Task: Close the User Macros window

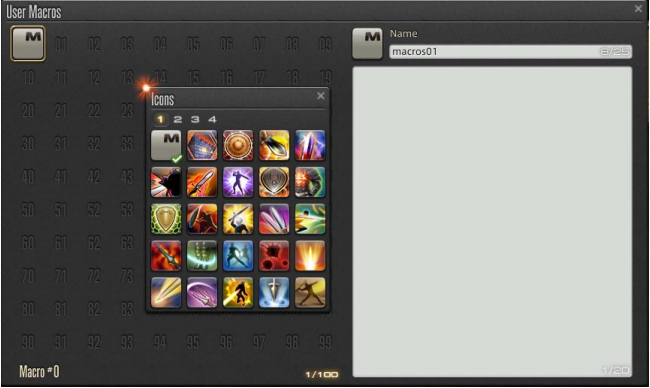Action: (x=638, y=8)
